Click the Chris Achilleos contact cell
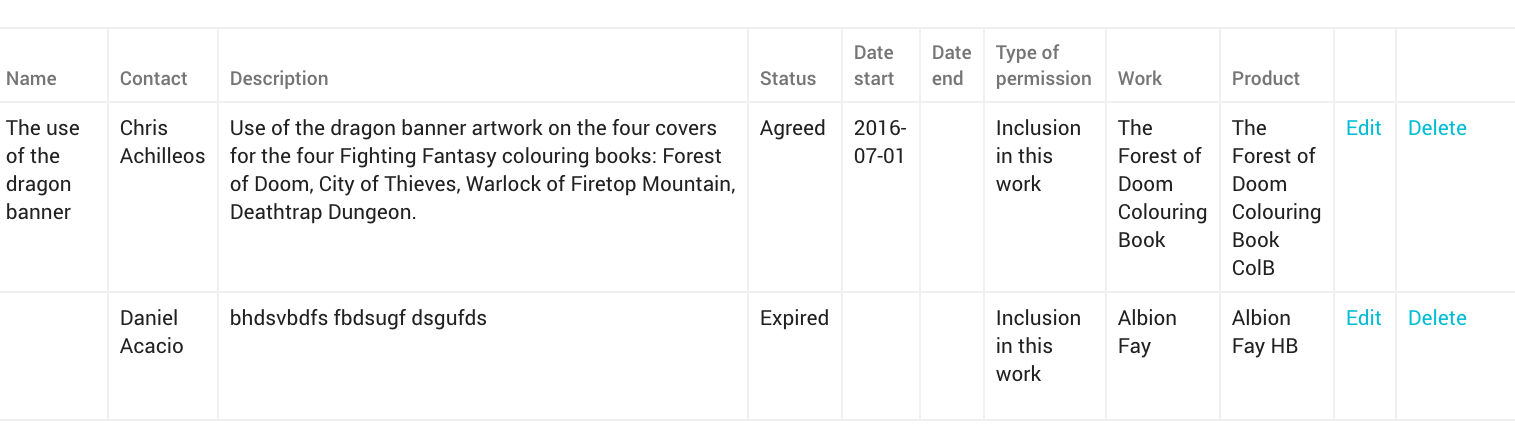 162,142
